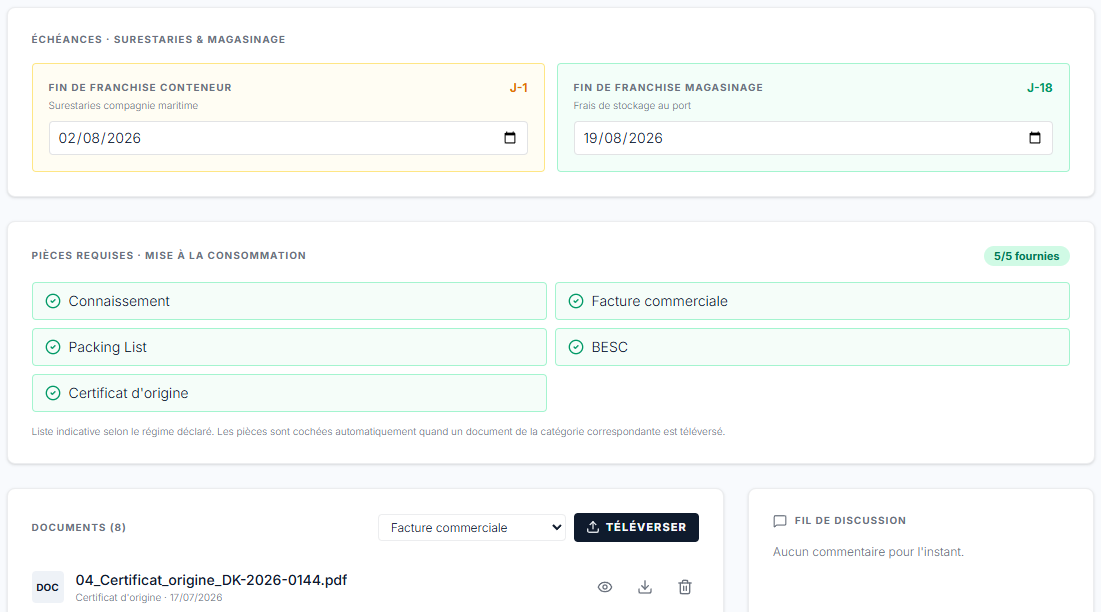Screen dimensions: 1101x612
Task: Click 'Frais de stockage au port' subtitle
Action: click(x=632, y=105)
